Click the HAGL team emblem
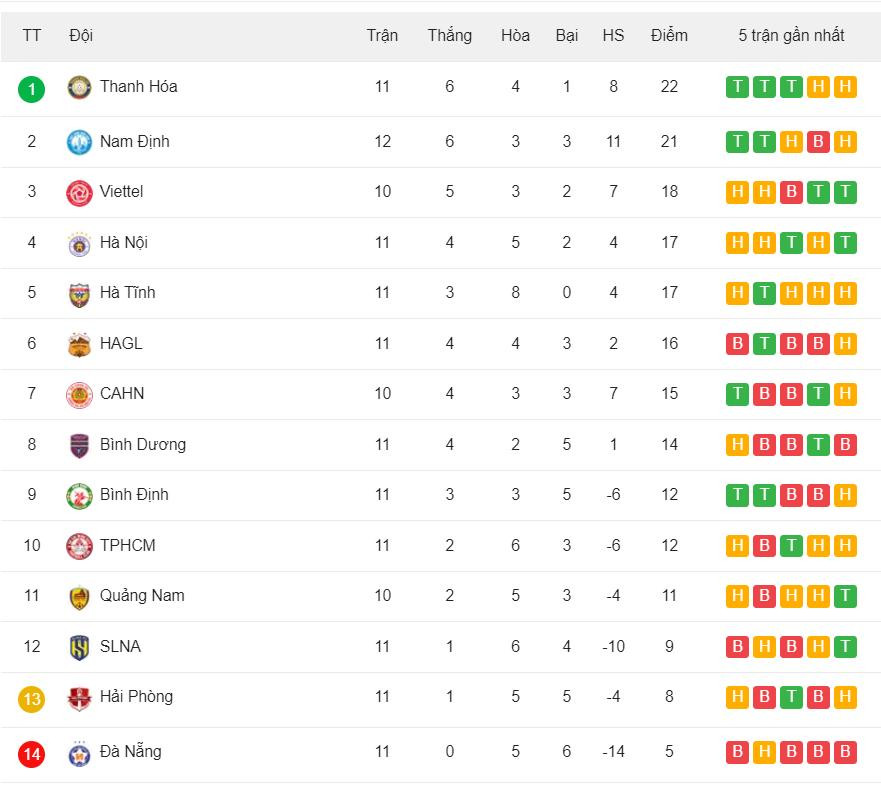Screen dimensions: 881x785 click(79, 345)
